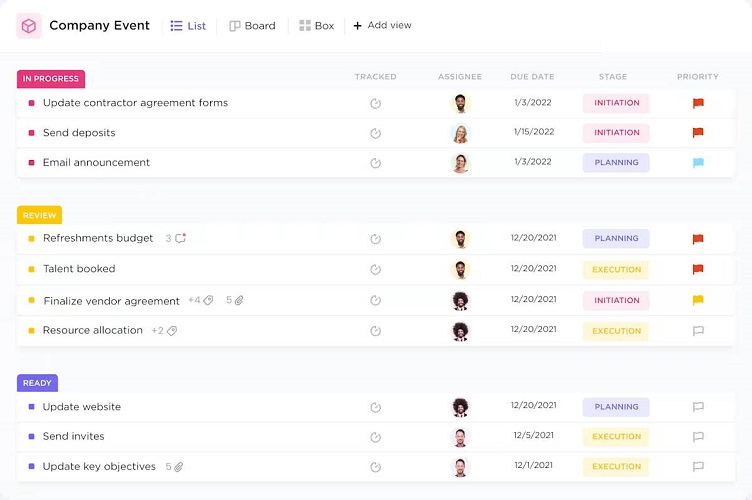Click blue priority flag for Email announcement
The height and width of the screenshot is (500, 752).
[x=698, y=163]
